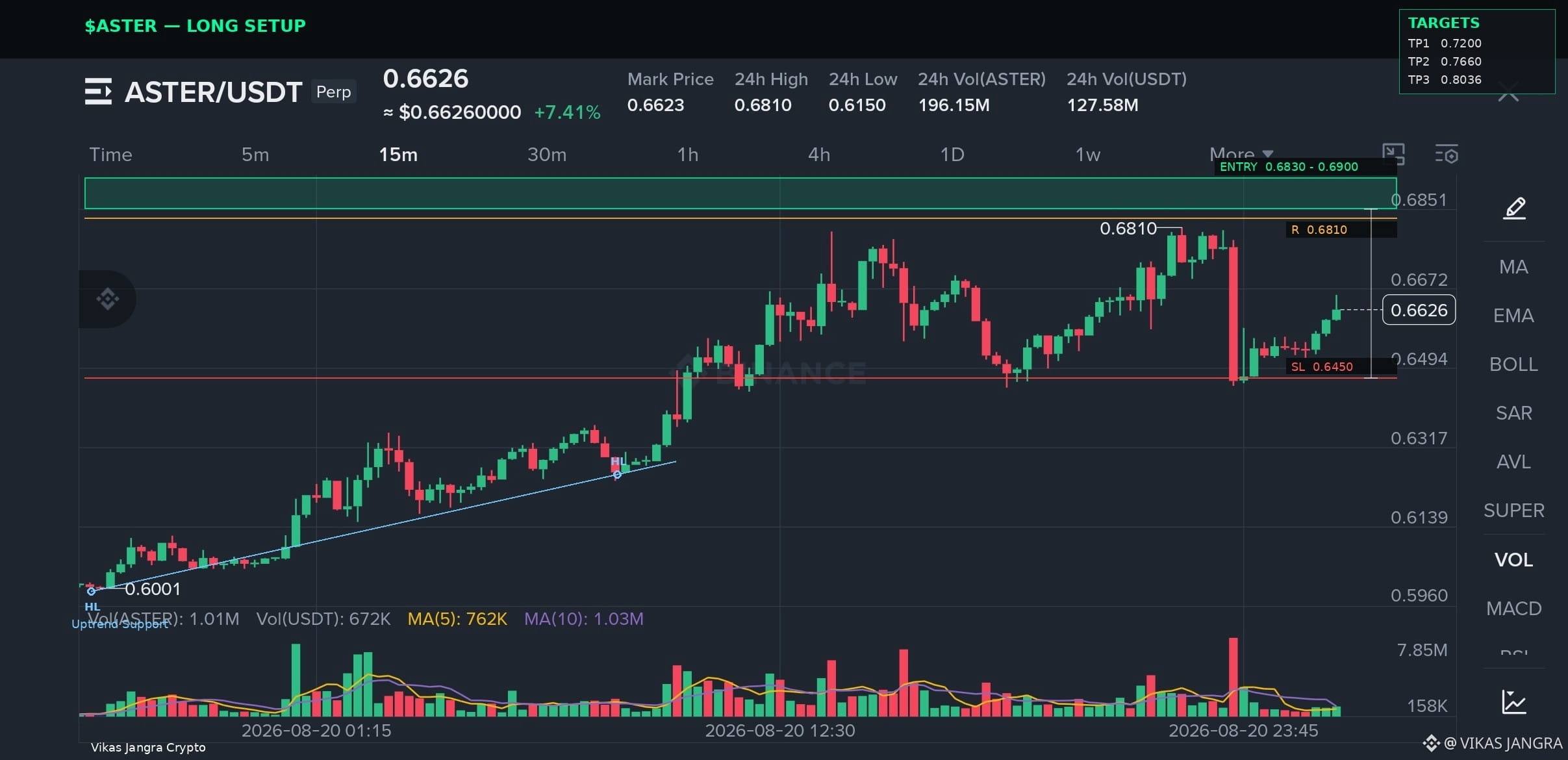This screenshot has height=760, width=1568.
Task: Click the 0.6001 low price label
Action: tap(153, 589)
